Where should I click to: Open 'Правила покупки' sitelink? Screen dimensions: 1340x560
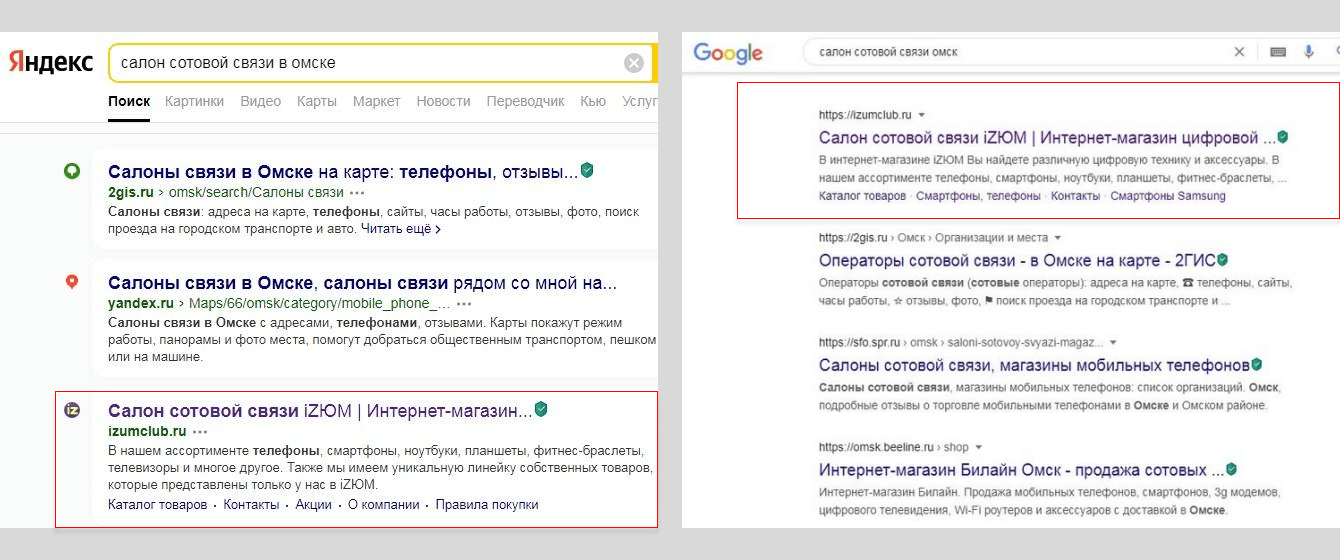[487, 505]
